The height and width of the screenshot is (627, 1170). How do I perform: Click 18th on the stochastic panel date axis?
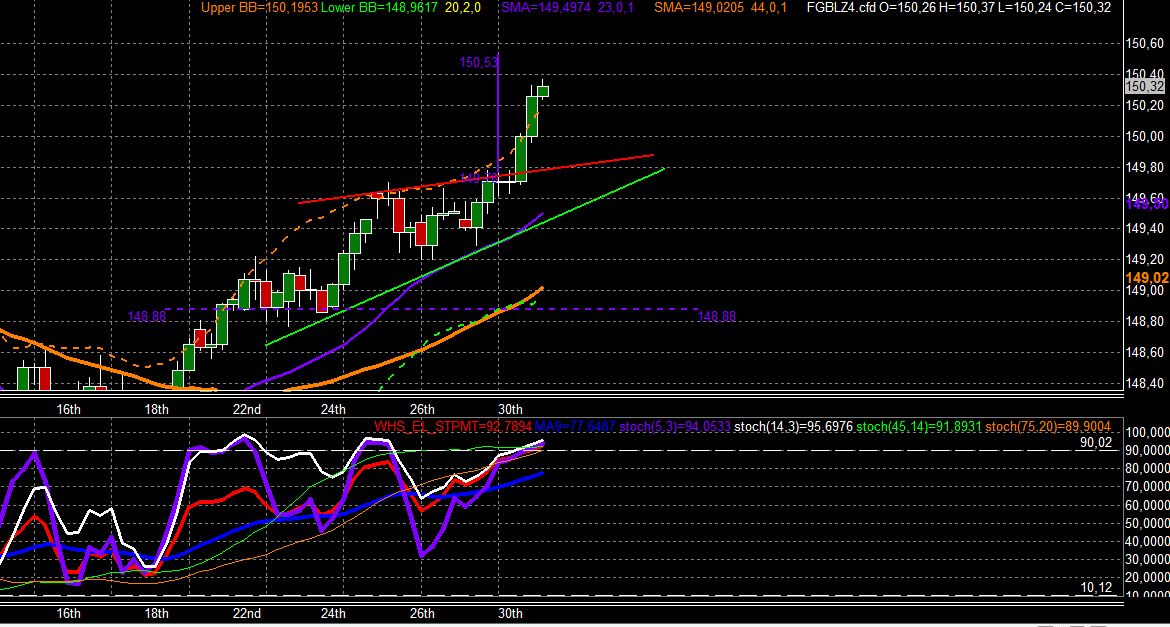156,614
